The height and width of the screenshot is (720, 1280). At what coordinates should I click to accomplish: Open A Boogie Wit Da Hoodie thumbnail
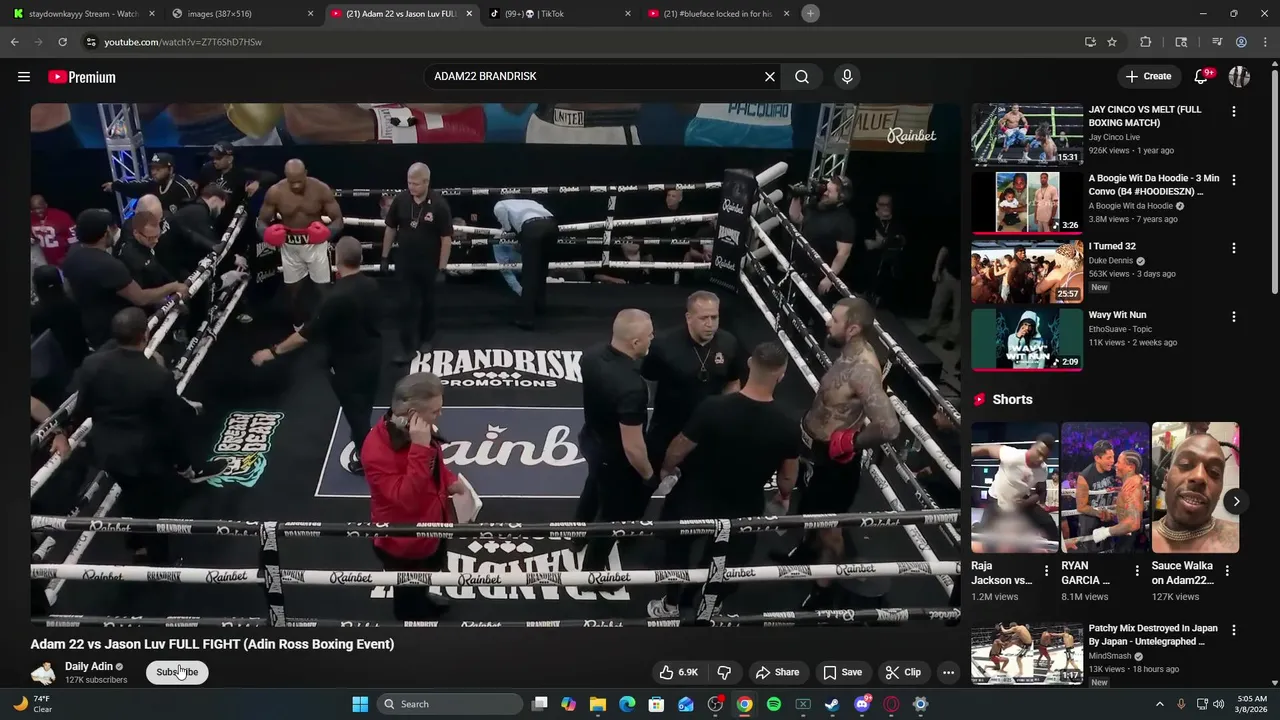[x=1027, y=202]
